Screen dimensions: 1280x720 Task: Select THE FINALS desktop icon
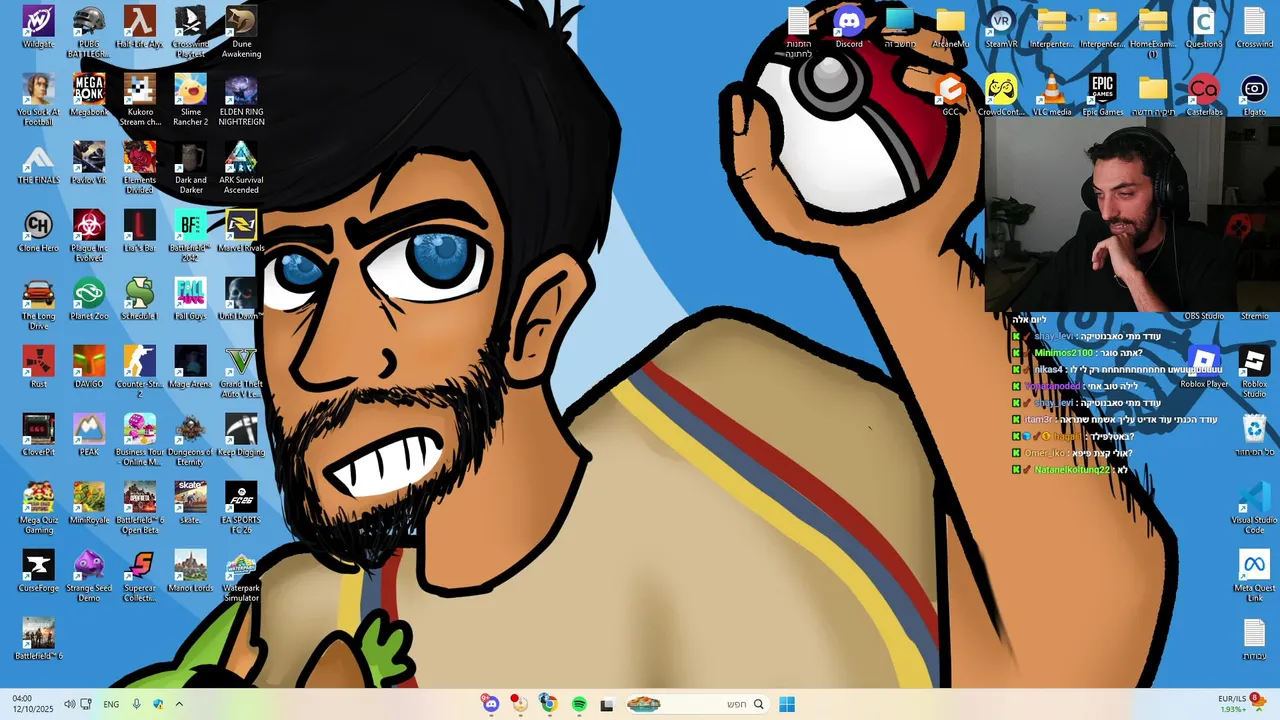(x=38, y=163)
